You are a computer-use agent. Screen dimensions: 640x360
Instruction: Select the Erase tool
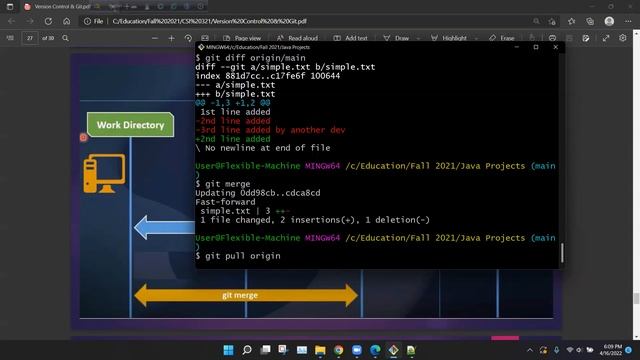click(x=502, y=38)
